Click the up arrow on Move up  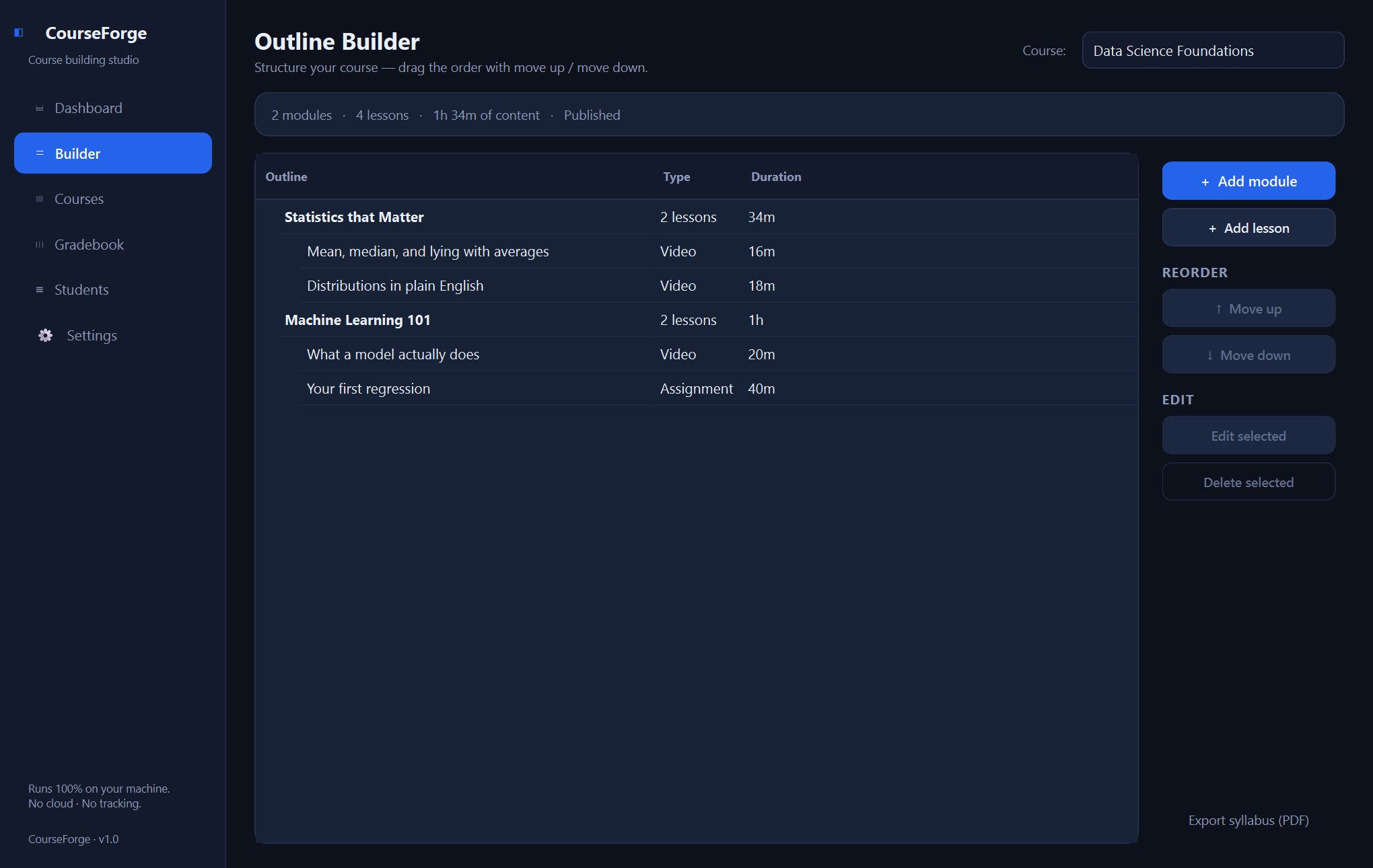1218,309
